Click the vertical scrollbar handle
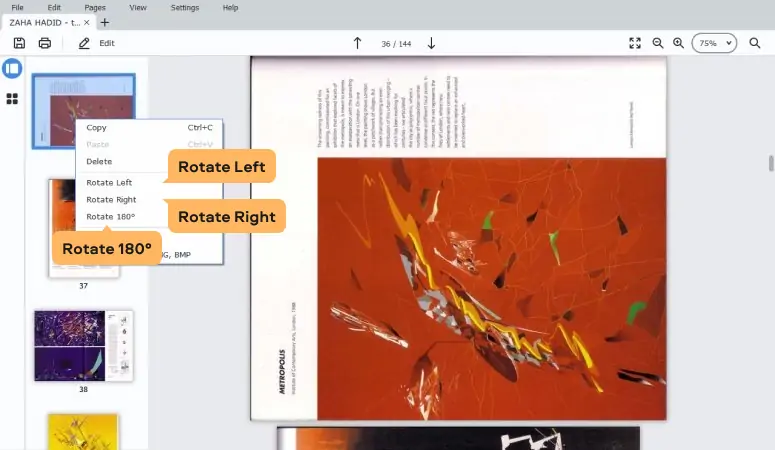775x450 pixels. click(771, 163)
